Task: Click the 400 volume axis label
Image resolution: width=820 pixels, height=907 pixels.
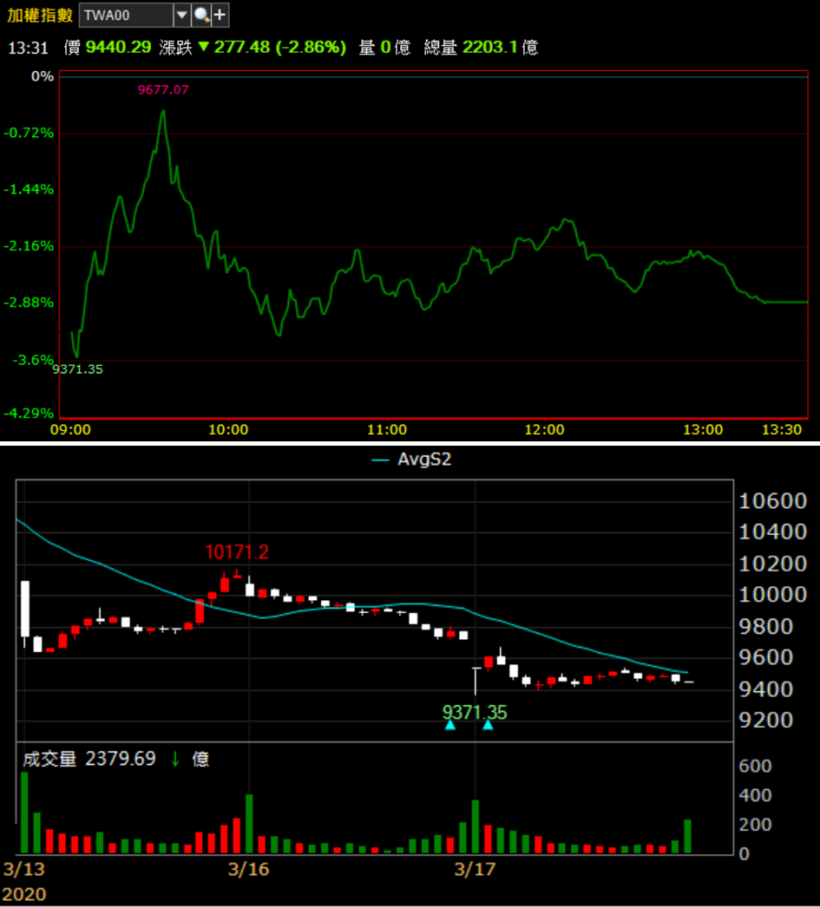Action: 755,795
